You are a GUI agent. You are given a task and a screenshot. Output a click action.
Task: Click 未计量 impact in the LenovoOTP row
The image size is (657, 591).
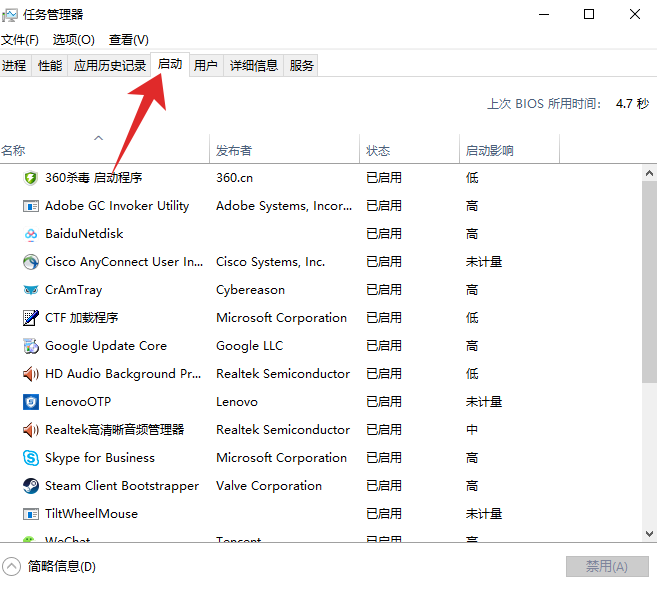[x=484, y=402]
